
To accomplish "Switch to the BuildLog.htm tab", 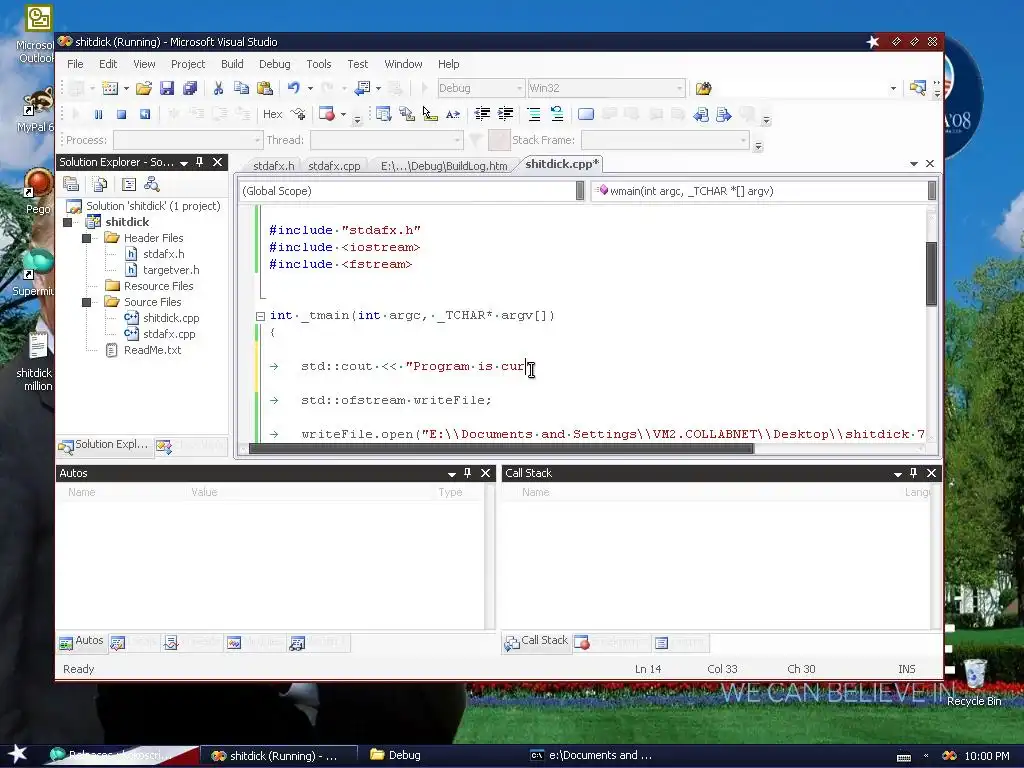I will point(444,166).
